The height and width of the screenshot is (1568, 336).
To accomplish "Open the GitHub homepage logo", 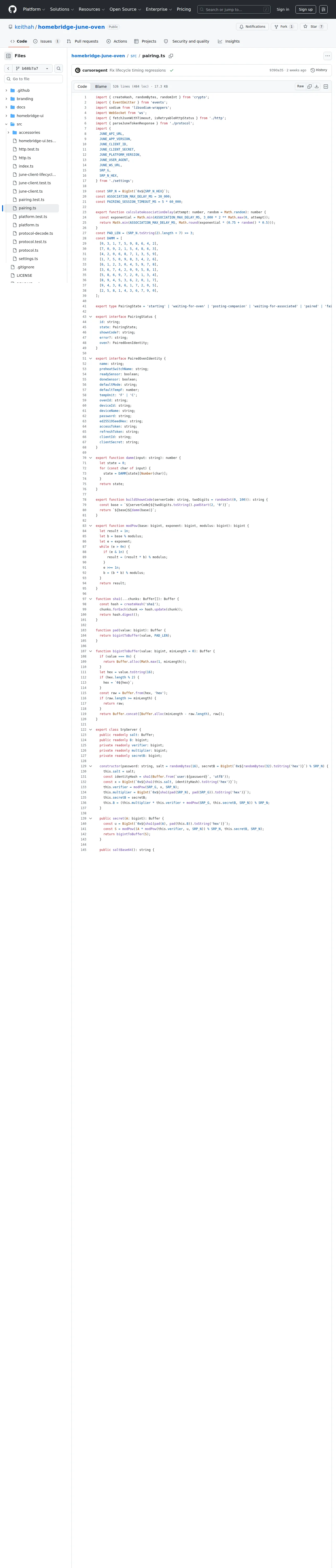I will [12, 9].
